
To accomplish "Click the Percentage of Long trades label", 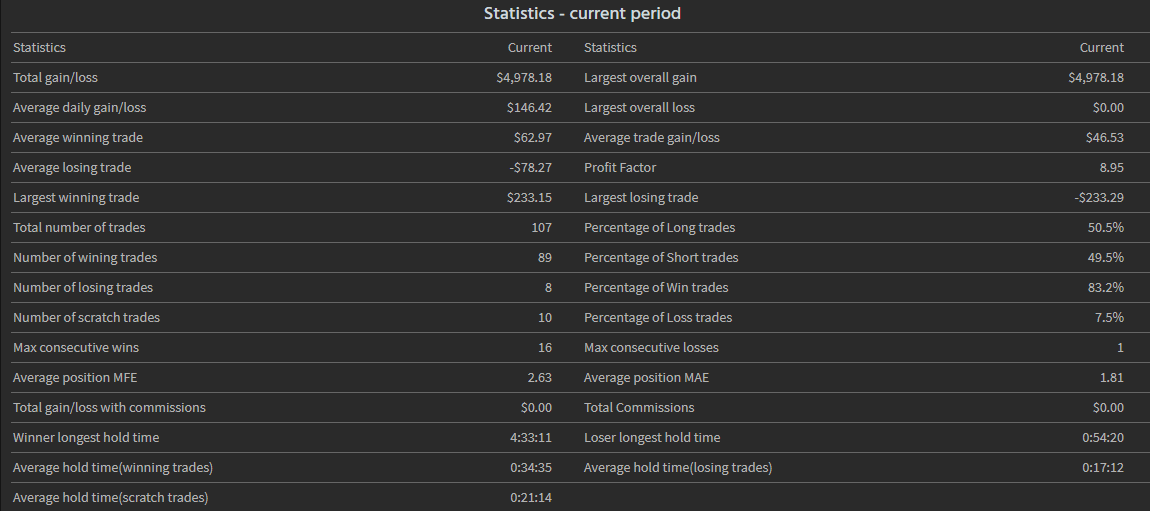I will coord(659,228).
